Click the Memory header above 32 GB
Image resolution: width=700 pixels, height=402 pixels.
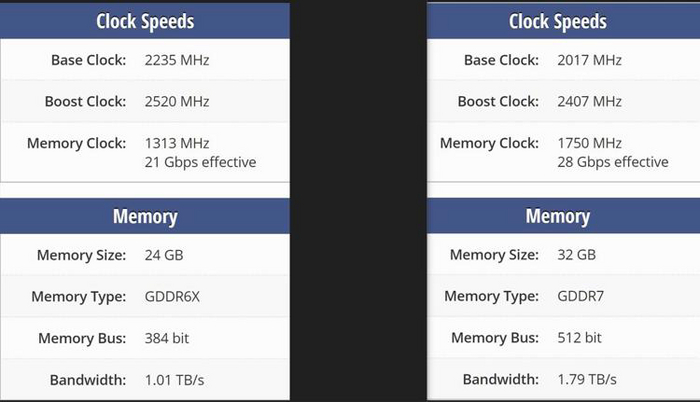click(557, 216)
